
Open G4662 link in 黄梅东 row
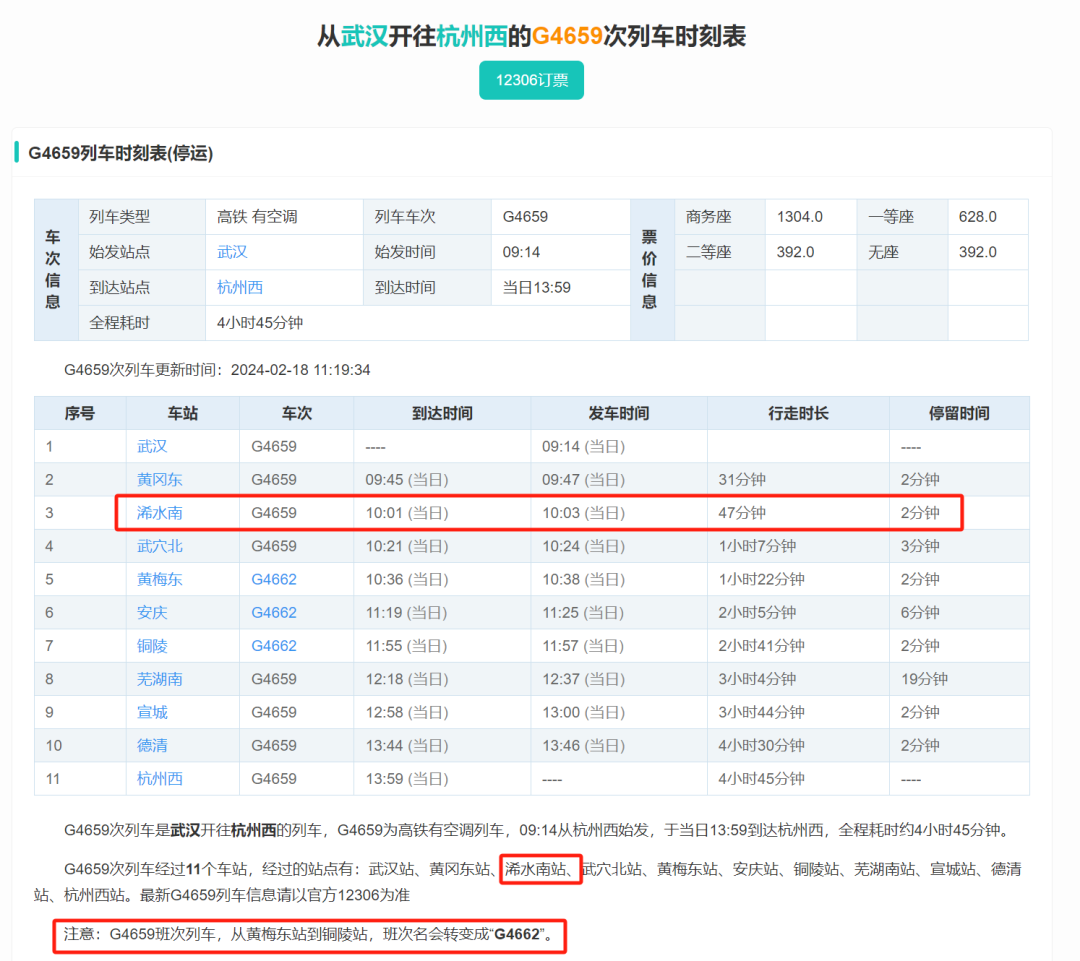[273, 579]
